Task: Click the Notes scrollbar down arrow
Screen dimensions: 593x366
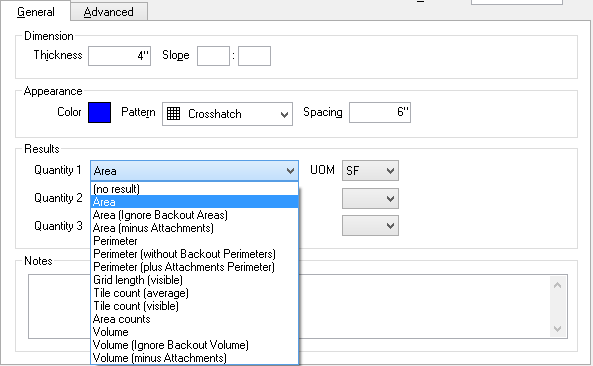Action: [557, 329]
